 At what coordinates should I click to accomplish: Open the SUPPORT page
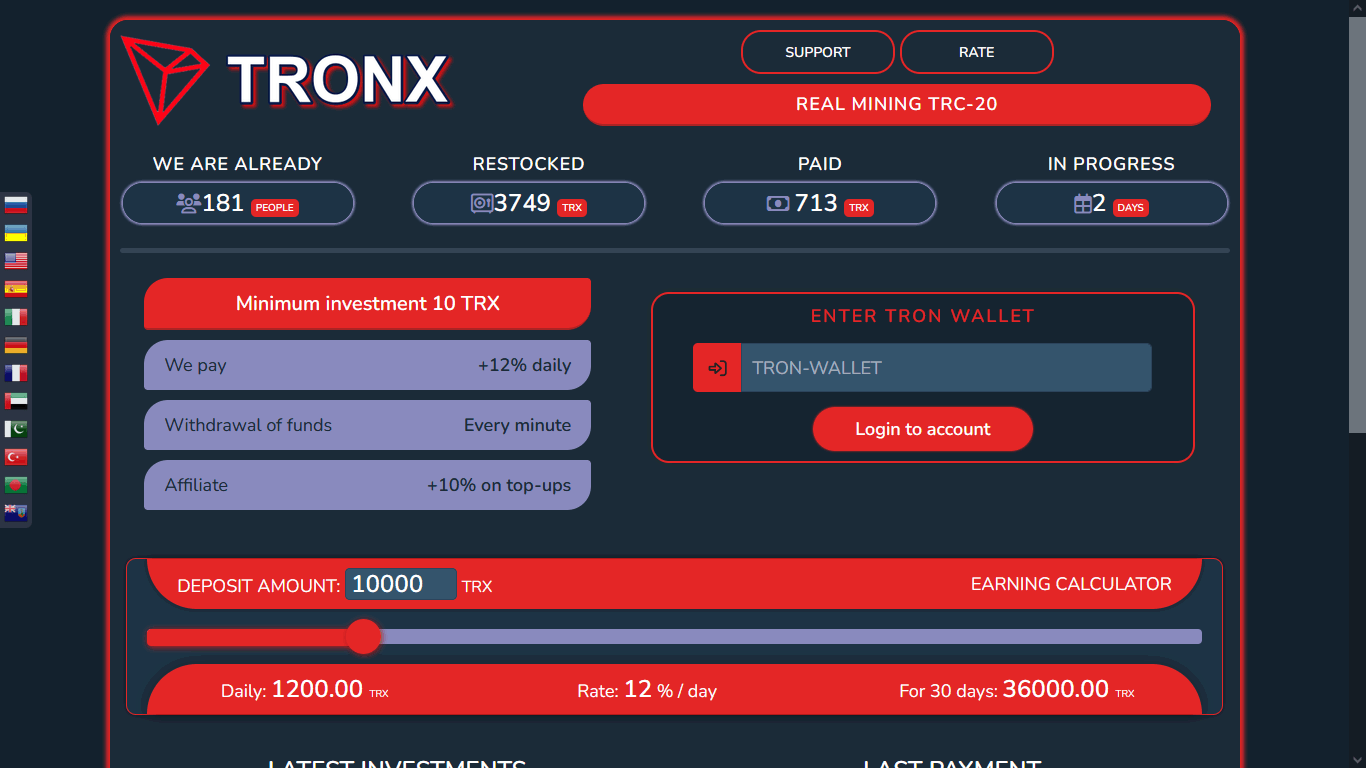[818, 52]
